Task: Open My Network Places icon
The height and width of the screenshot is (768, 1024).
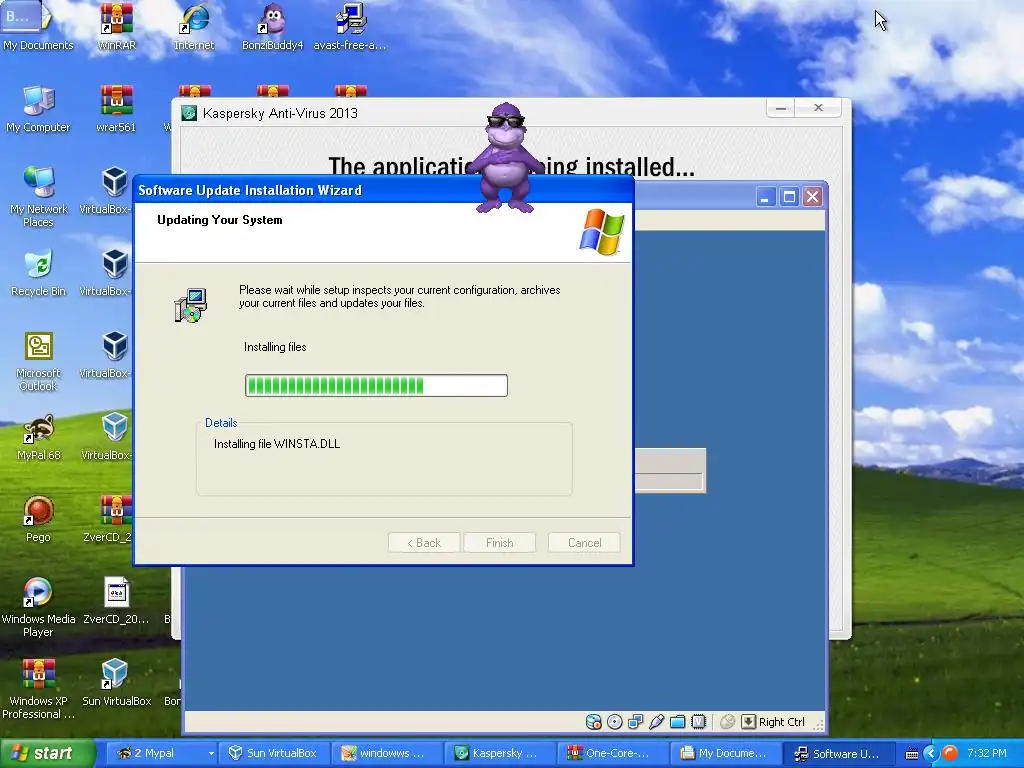Action: pos(39,196)
